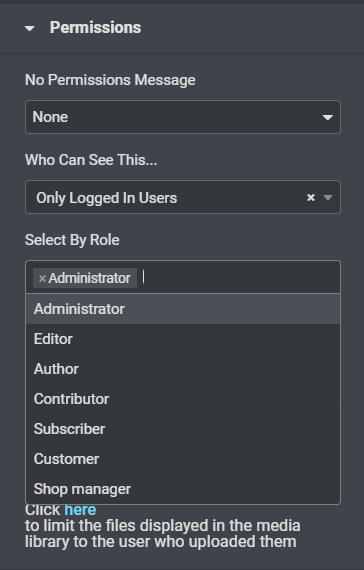This screenshot has width=364, height=570.
Task: Click the Administrator selected tag
Action: (85, 278)
